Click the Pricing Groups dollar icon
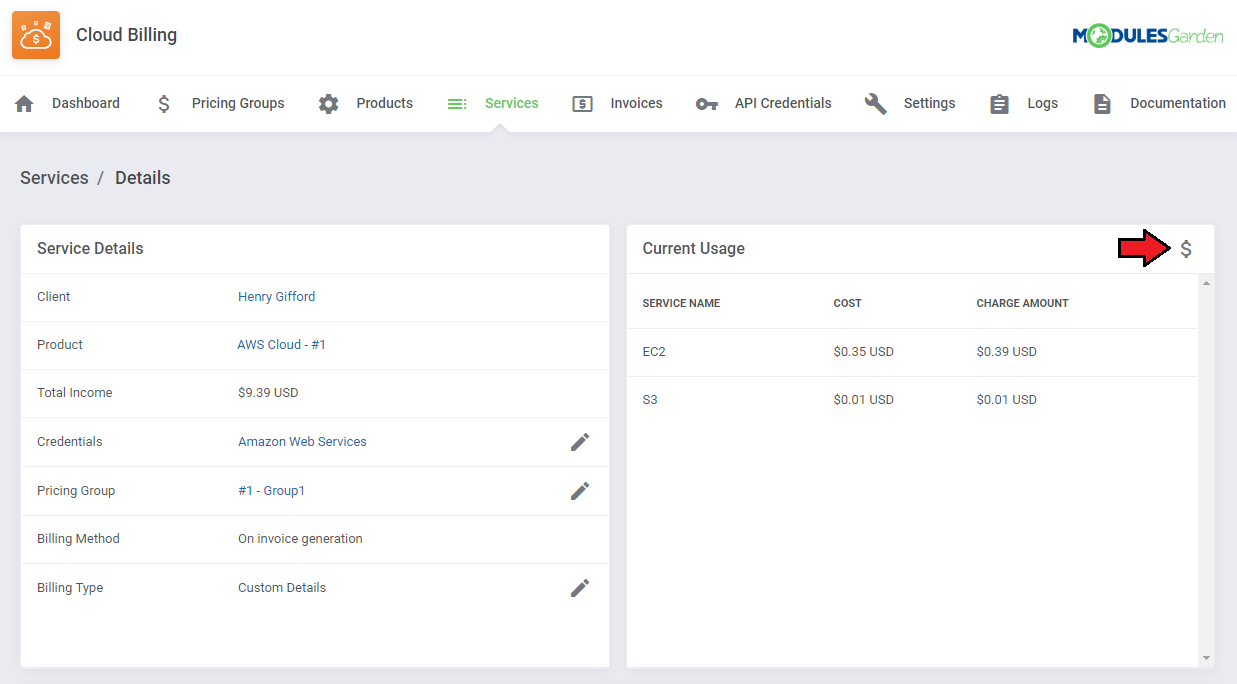 coord(164,104)
